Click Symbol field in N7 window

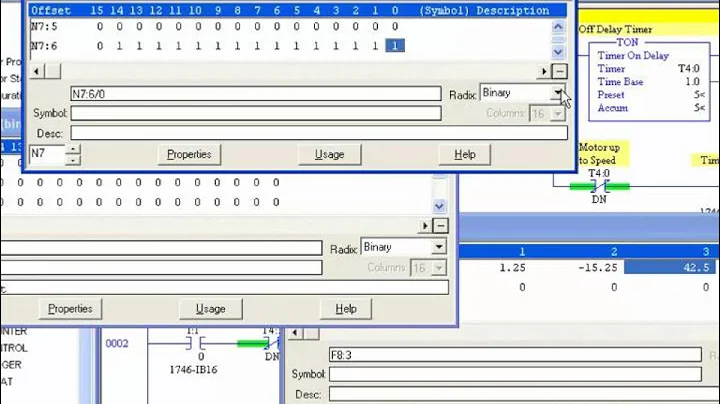(256, 113)
